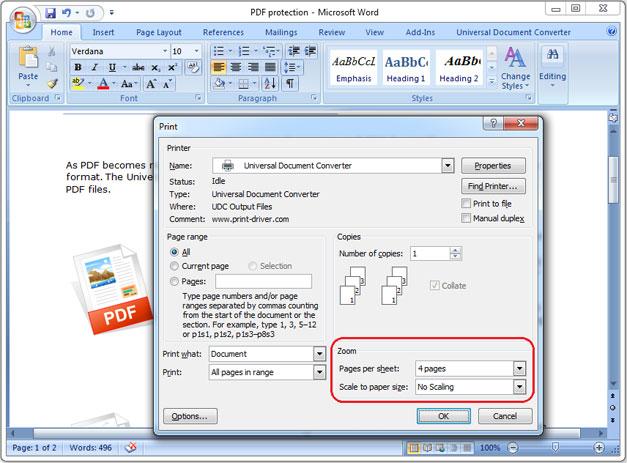This screenshot has width=627, height=463.
Task: Click the Find Printer button
Action: coord(493,186)
